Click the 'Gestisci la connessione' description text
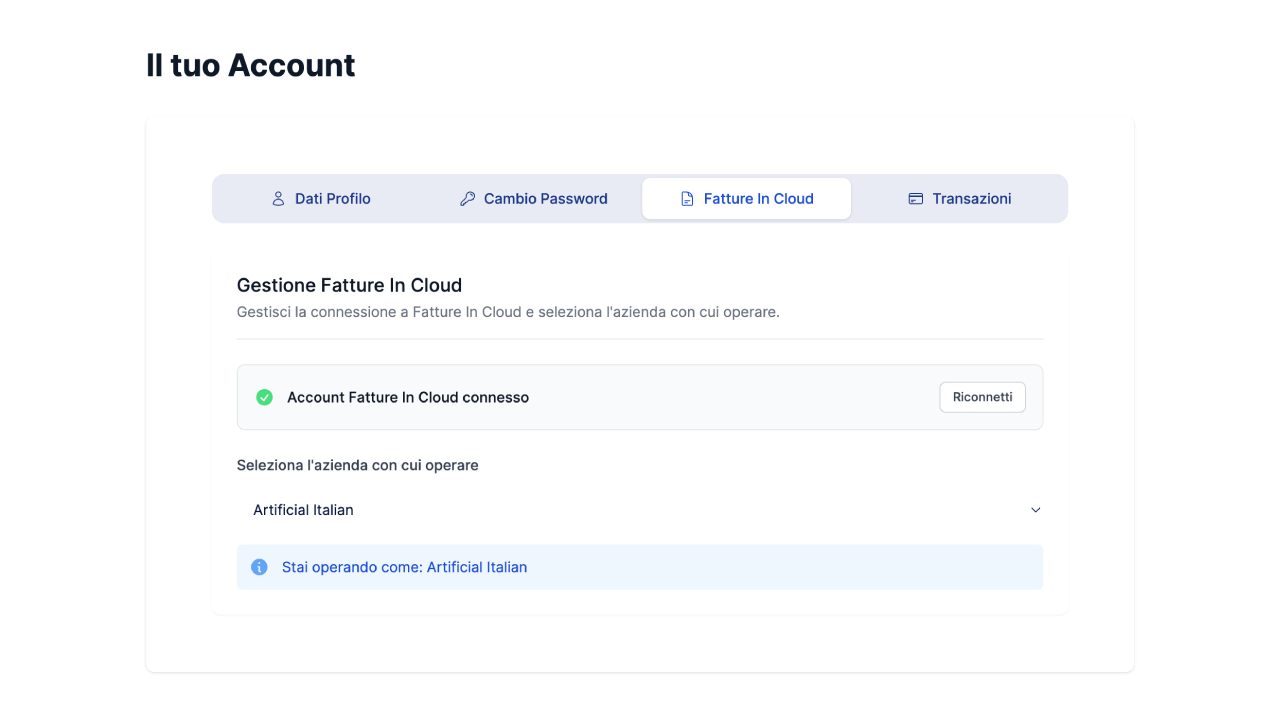Image resolution: width=1280 pixels, height=720 pixels. (x=508, y=312)
